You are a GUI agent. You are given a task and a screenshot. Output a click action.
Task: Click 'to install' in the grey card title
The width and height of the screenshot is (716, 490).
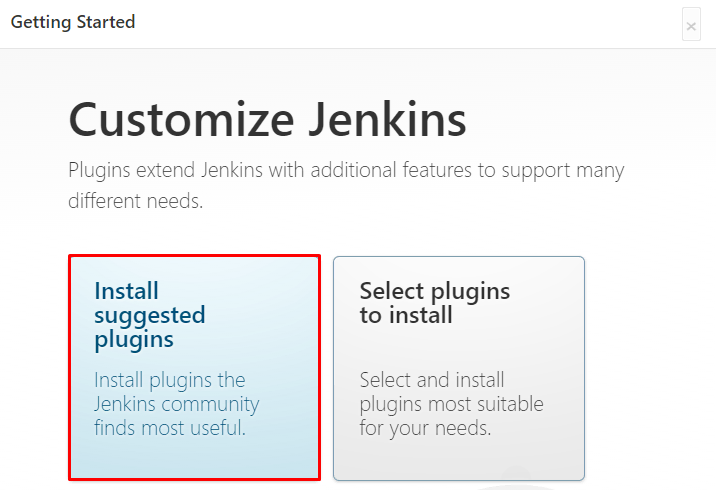pos(406,316)
